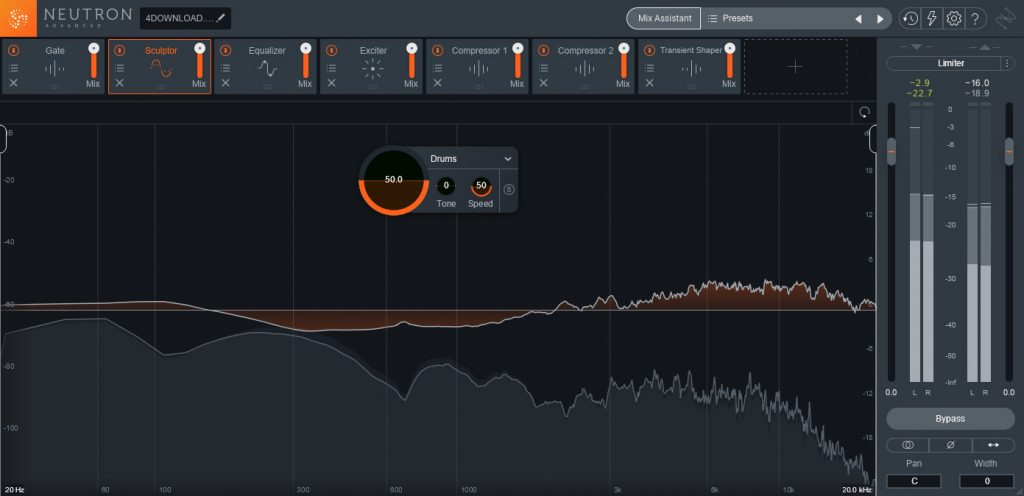Remove Compressor 2 module with X
Image resolution: width=1024 pixels, height=496 pixels.
(543, 83)
